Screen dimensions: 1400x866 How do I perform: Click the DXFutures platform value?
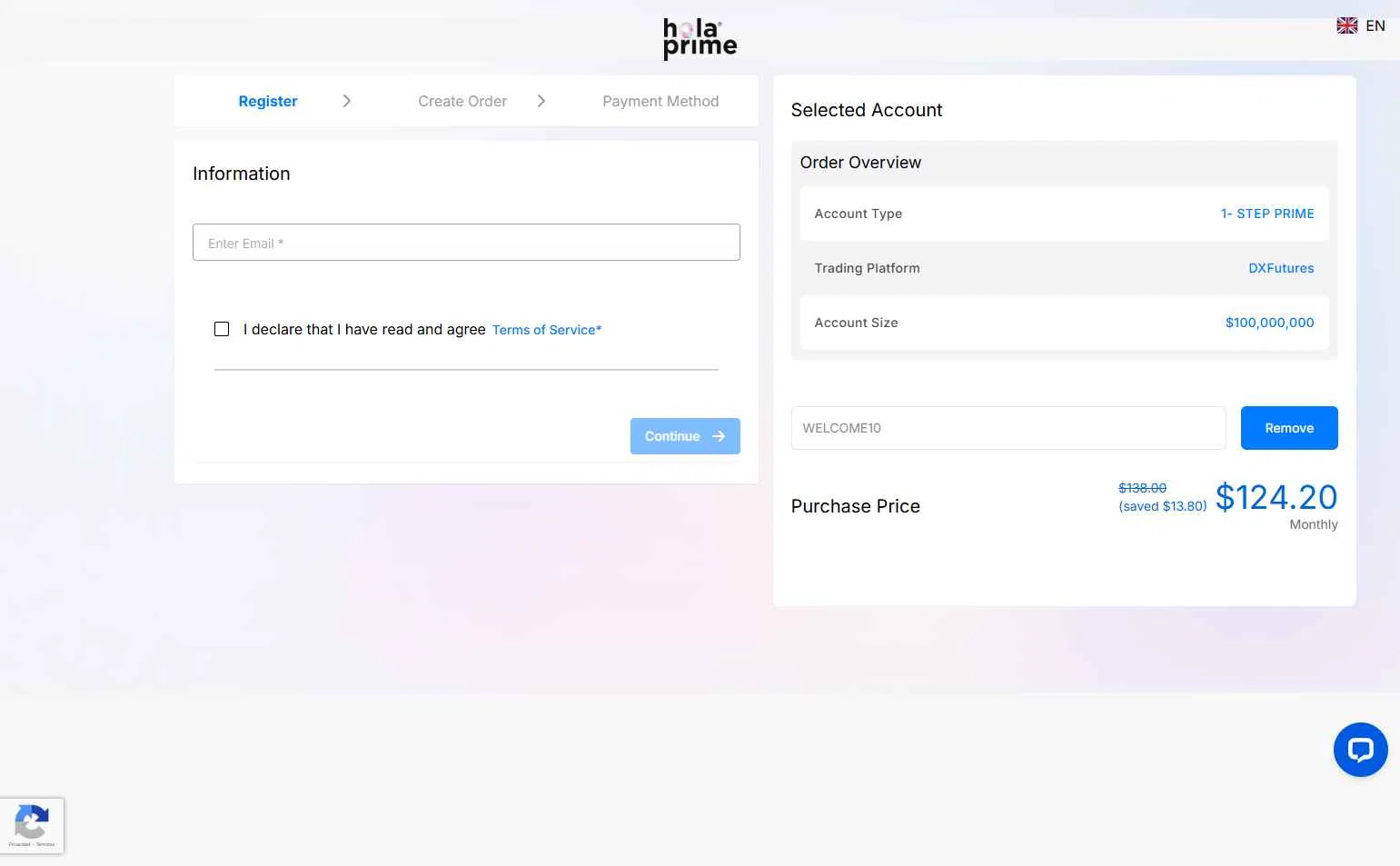coord(1281,268)
